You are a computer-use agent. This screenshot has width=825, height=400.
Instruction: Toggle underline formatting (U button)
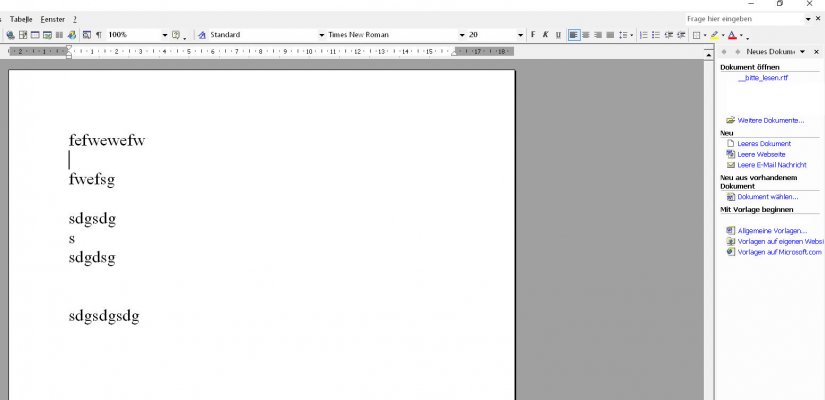point(558,35)
